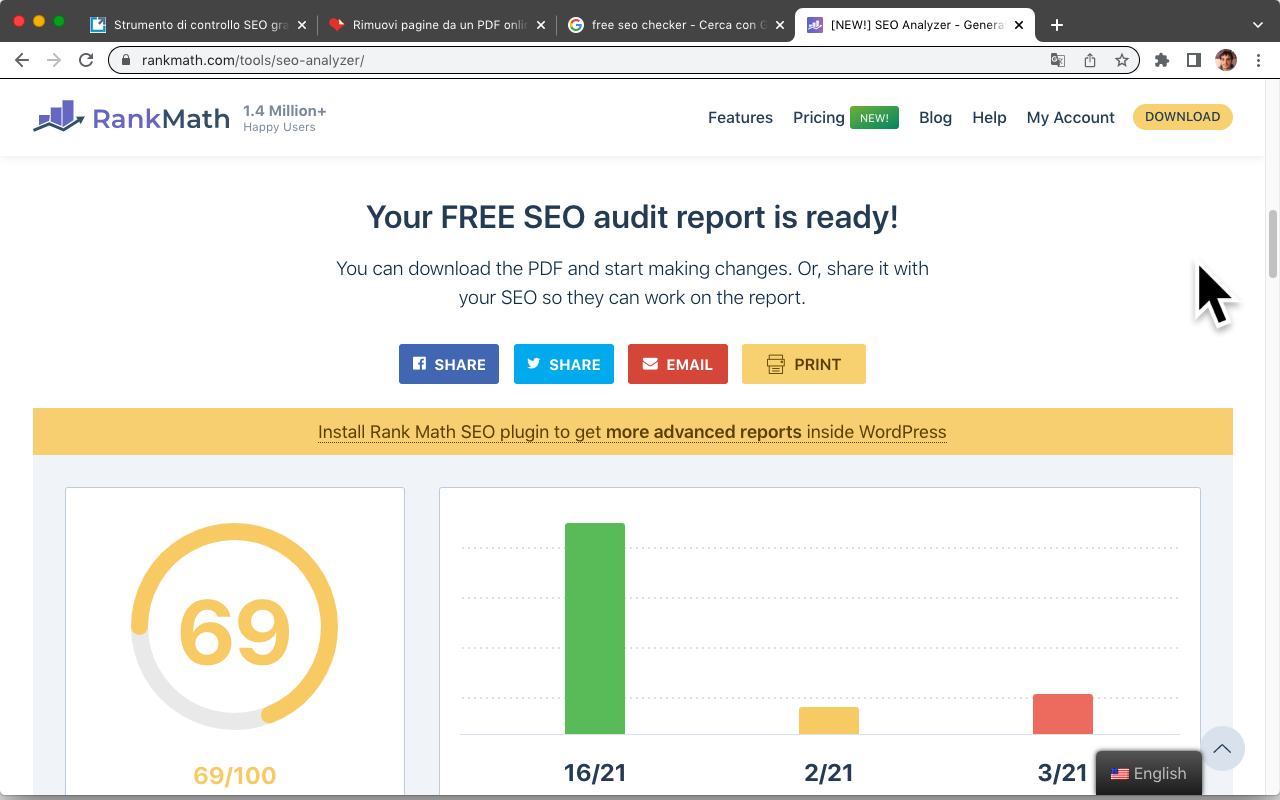The width and height of the screenshot is (1280, 800).
Task: Click the PRINT button
Action: [x=804, y=364]
